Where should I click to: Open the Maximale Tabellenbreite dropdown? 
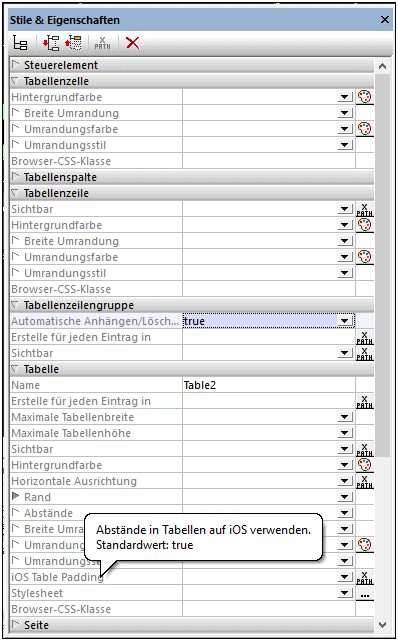(346, 417)
